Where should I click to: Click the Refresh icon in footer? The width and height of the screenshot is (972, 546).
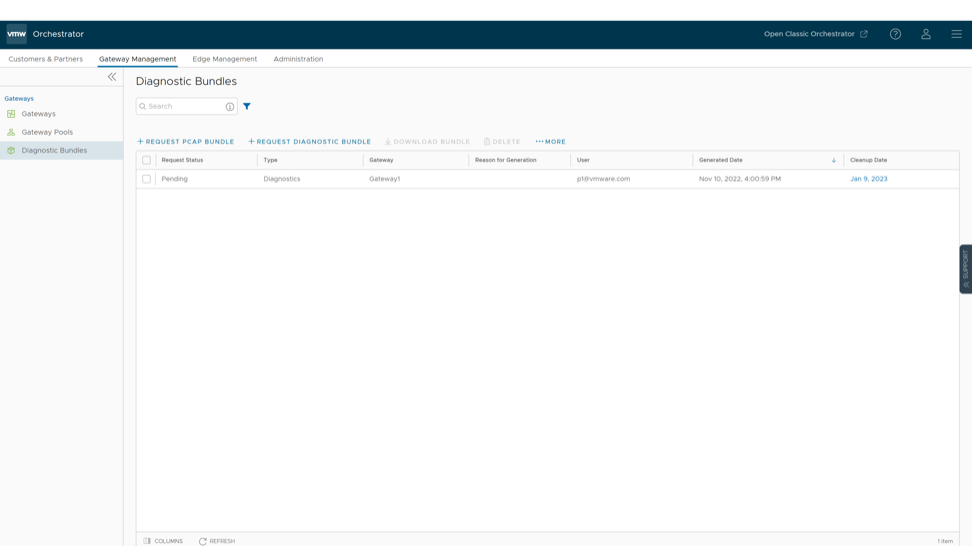203,541
